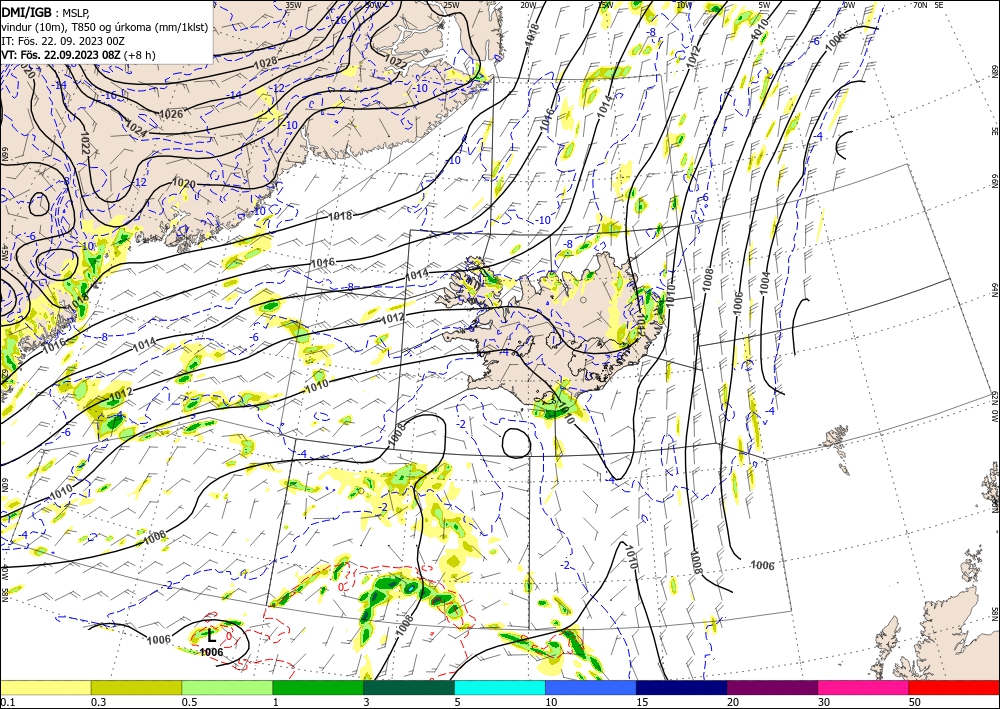Click the legend value 20 on the scale
The width and height of the screenshot is (1000, 709).
tap(733, 702)
